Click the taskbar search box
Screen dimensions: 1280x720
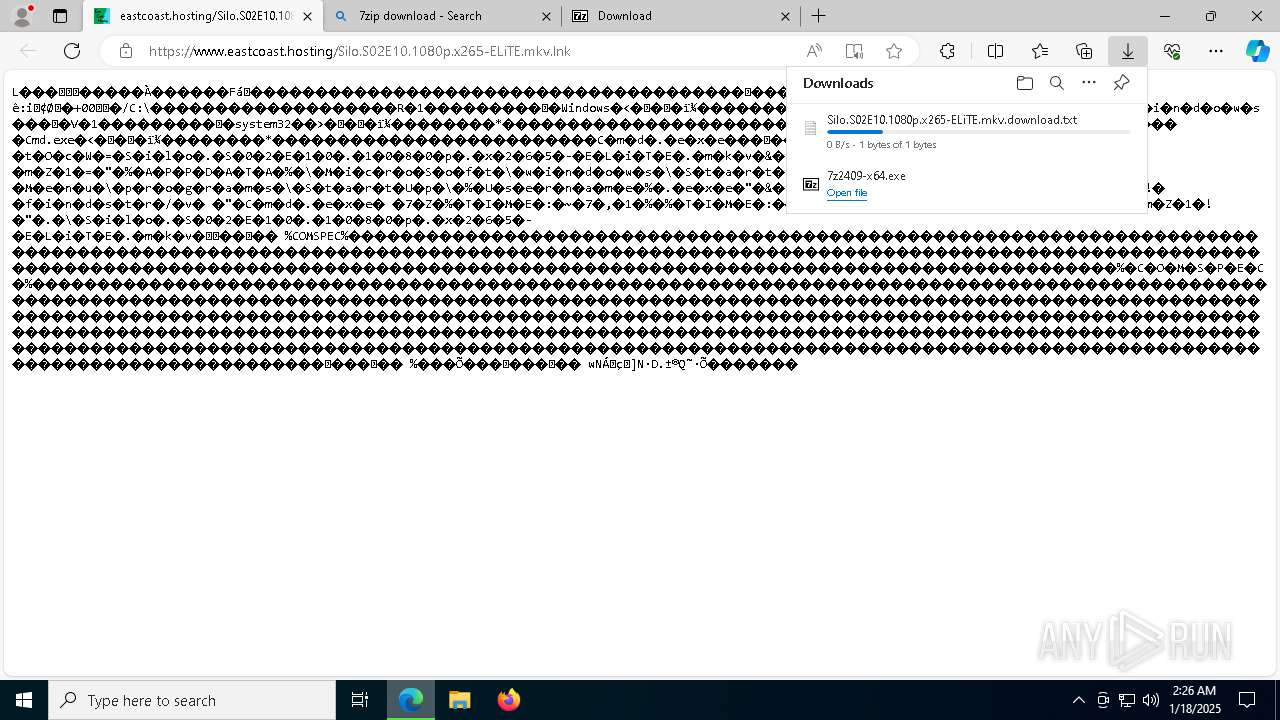(192, 700)
